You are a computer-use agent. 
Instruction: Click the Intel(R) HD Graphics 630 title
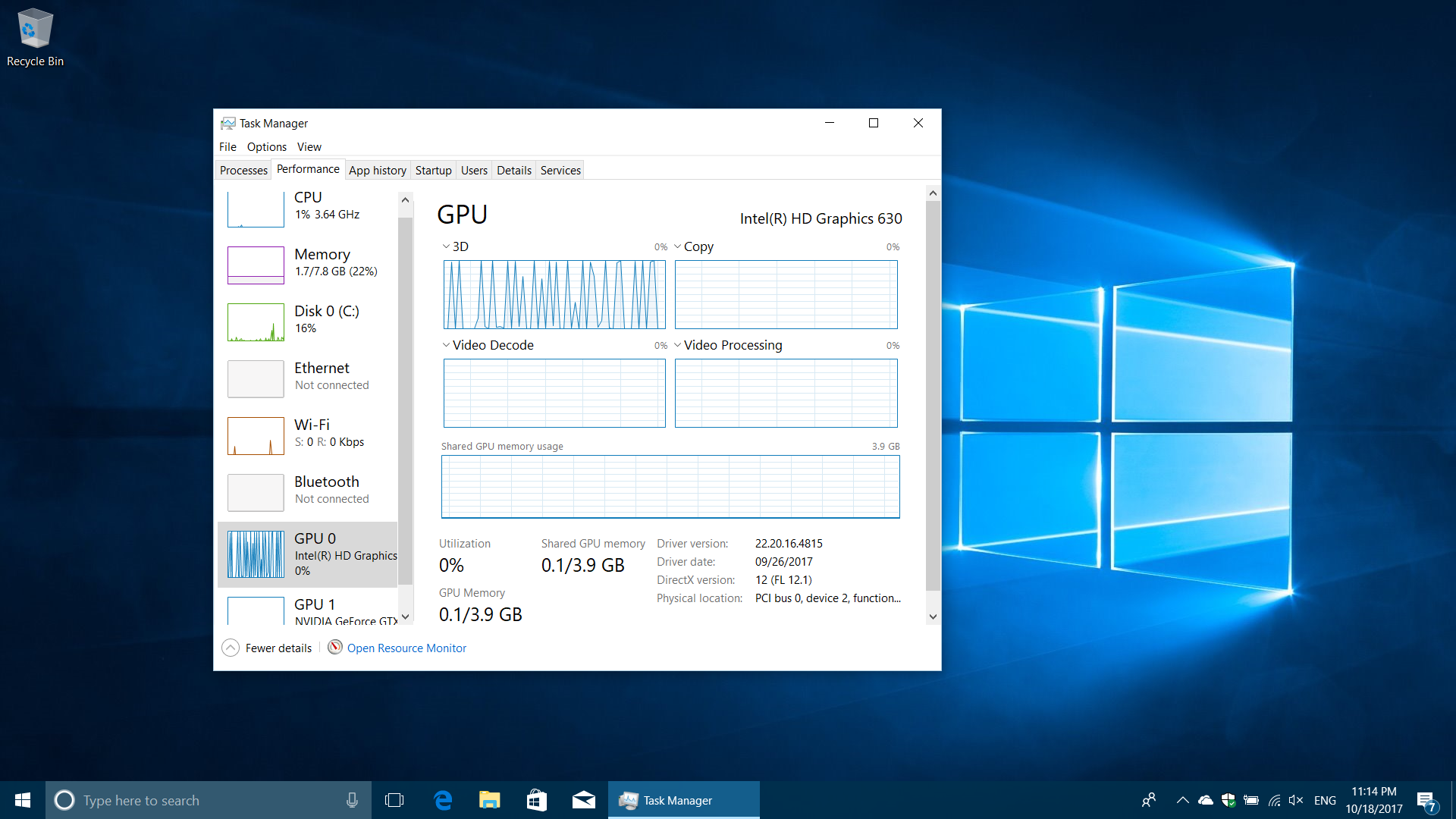click(x=821, y=218)
